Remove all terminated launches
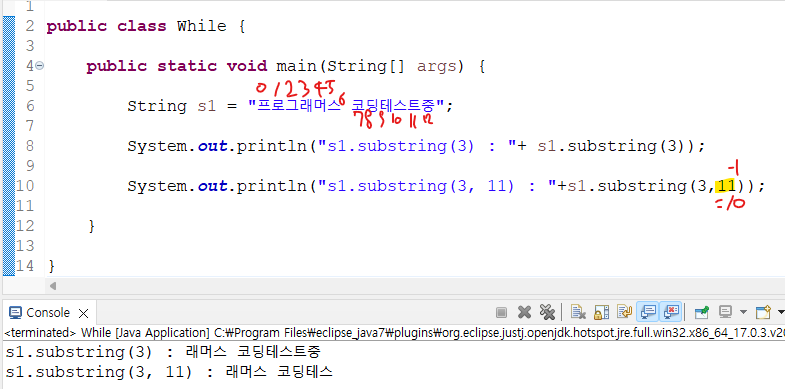785x389 pixels. click(x=547, y=313)
